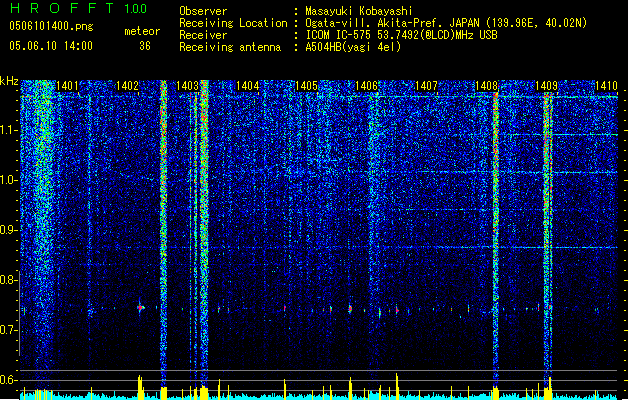Click the 1.0 frequency axis label
This screenshot has width=629, height=400.
[x=8, y=180]
